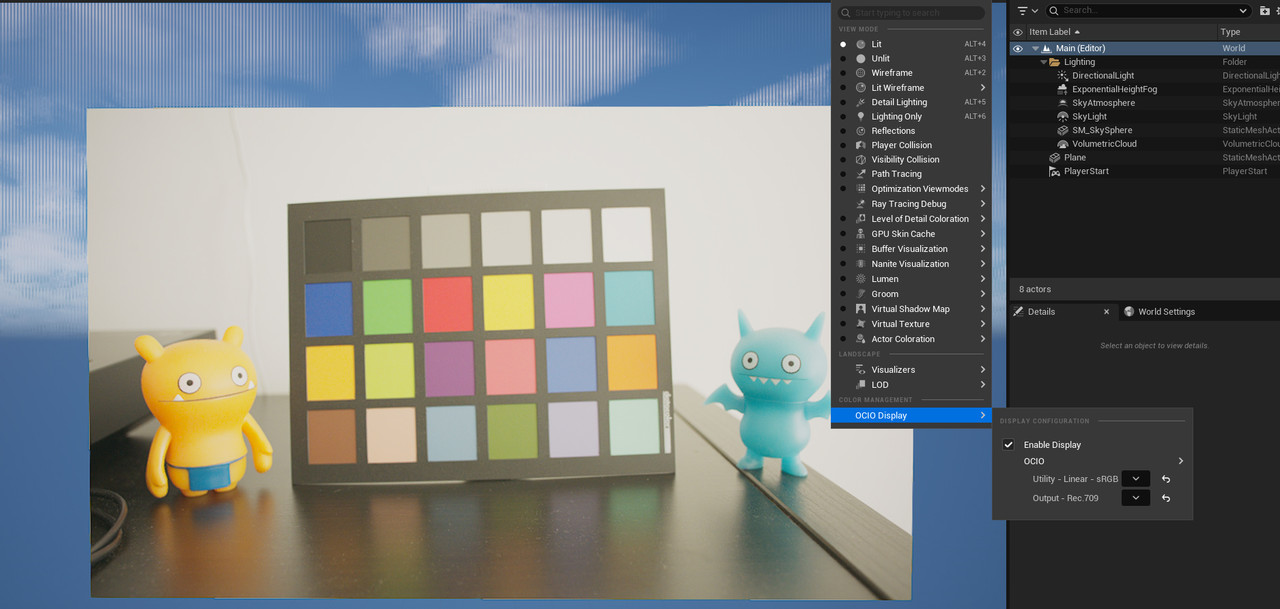Click the '8 actors' status text

[1034, 289]
